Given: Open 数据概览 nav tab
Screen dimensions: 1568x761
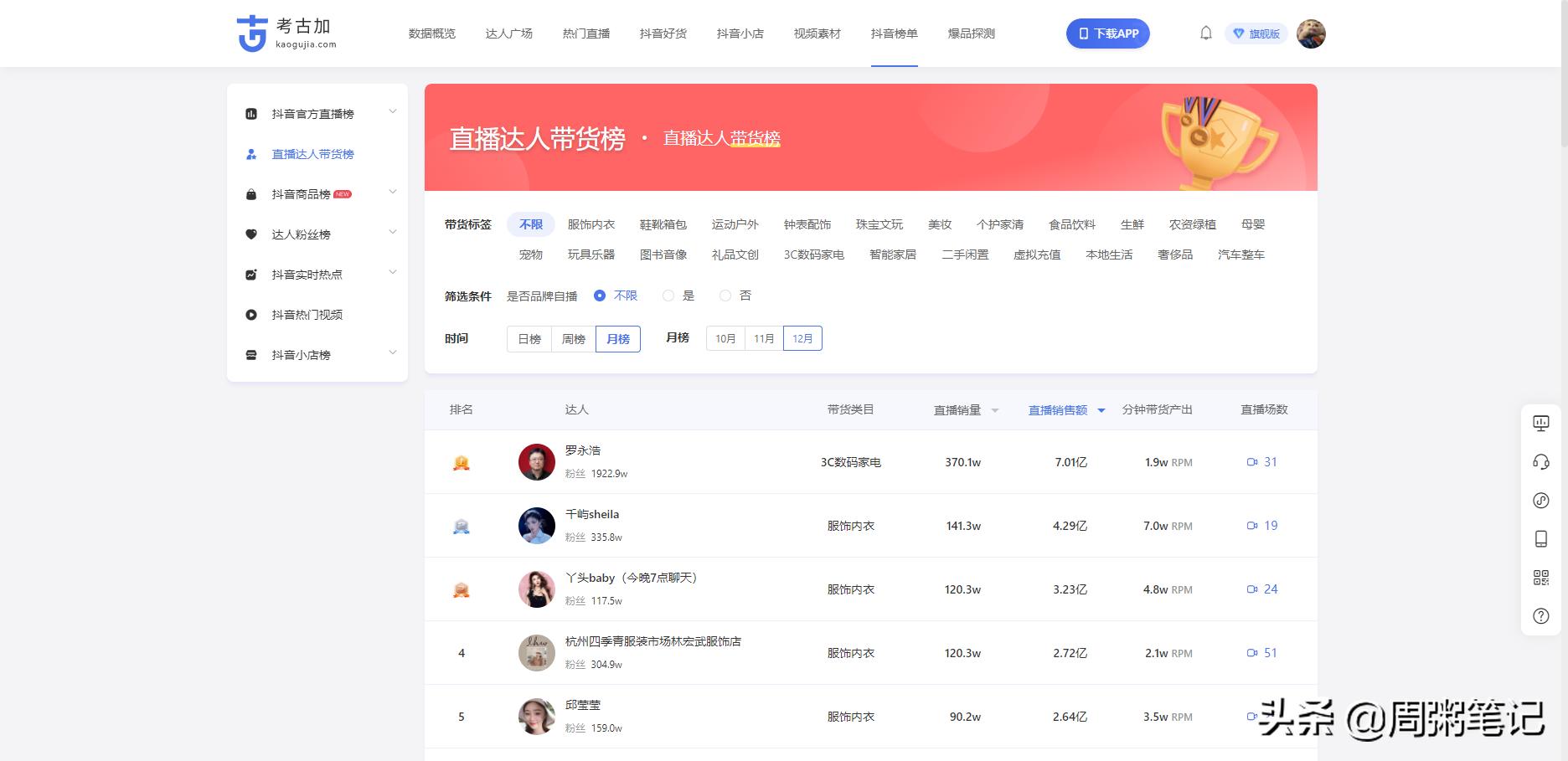Looking at the screenshot, I should point(432,33).
